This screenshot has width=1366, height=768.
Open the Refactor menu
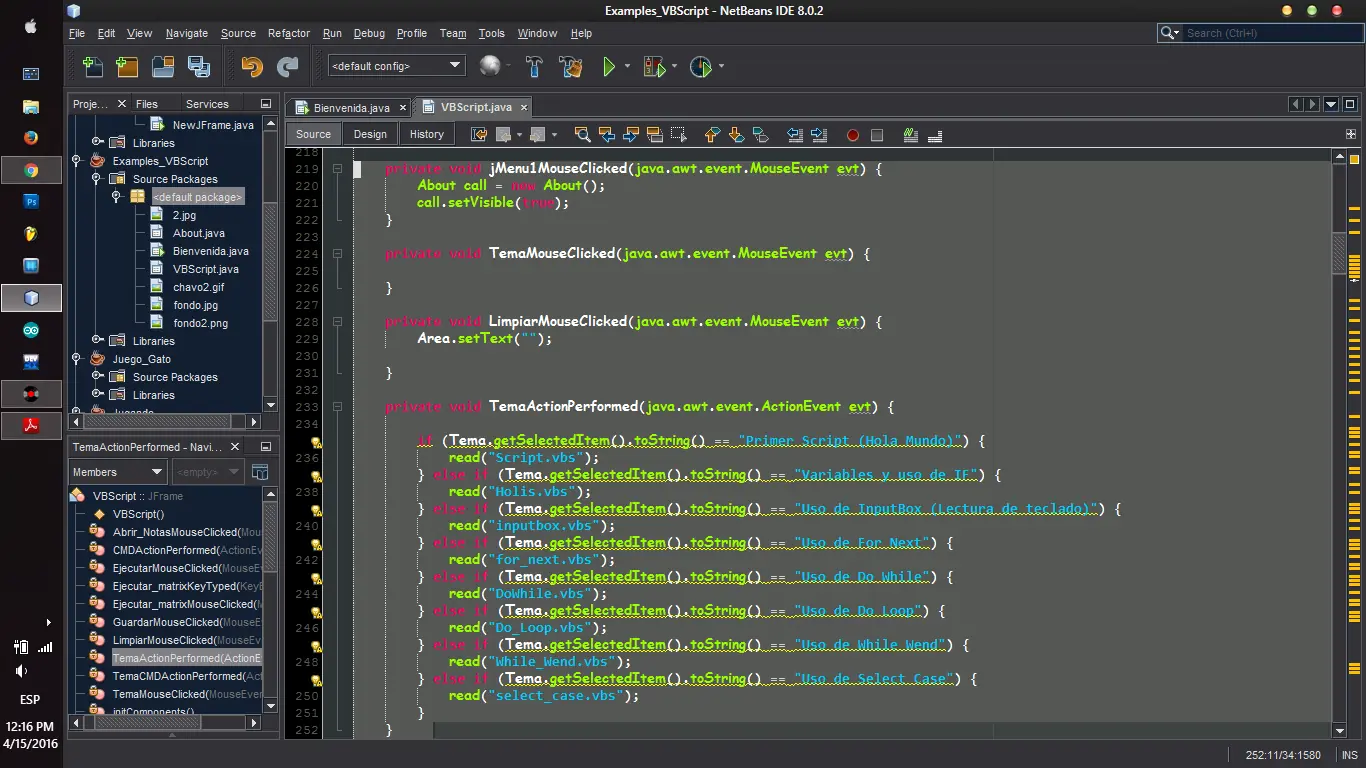pos(289,33)
